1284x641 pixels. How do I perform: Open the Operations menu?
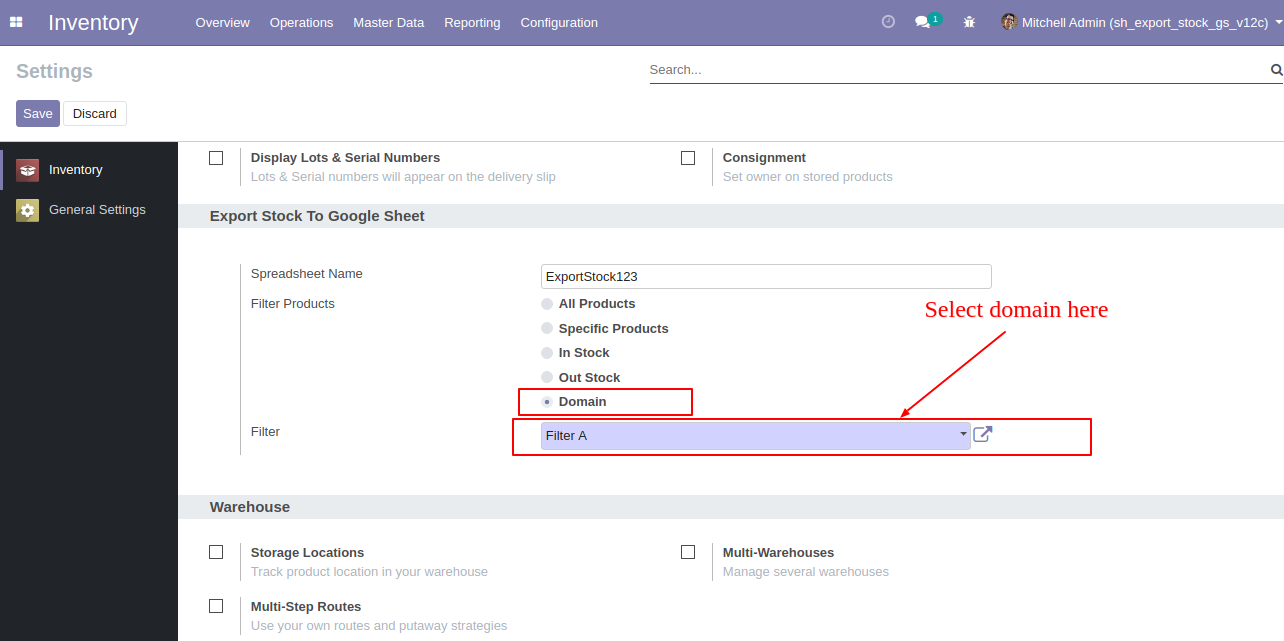click(x=301, y=22)
